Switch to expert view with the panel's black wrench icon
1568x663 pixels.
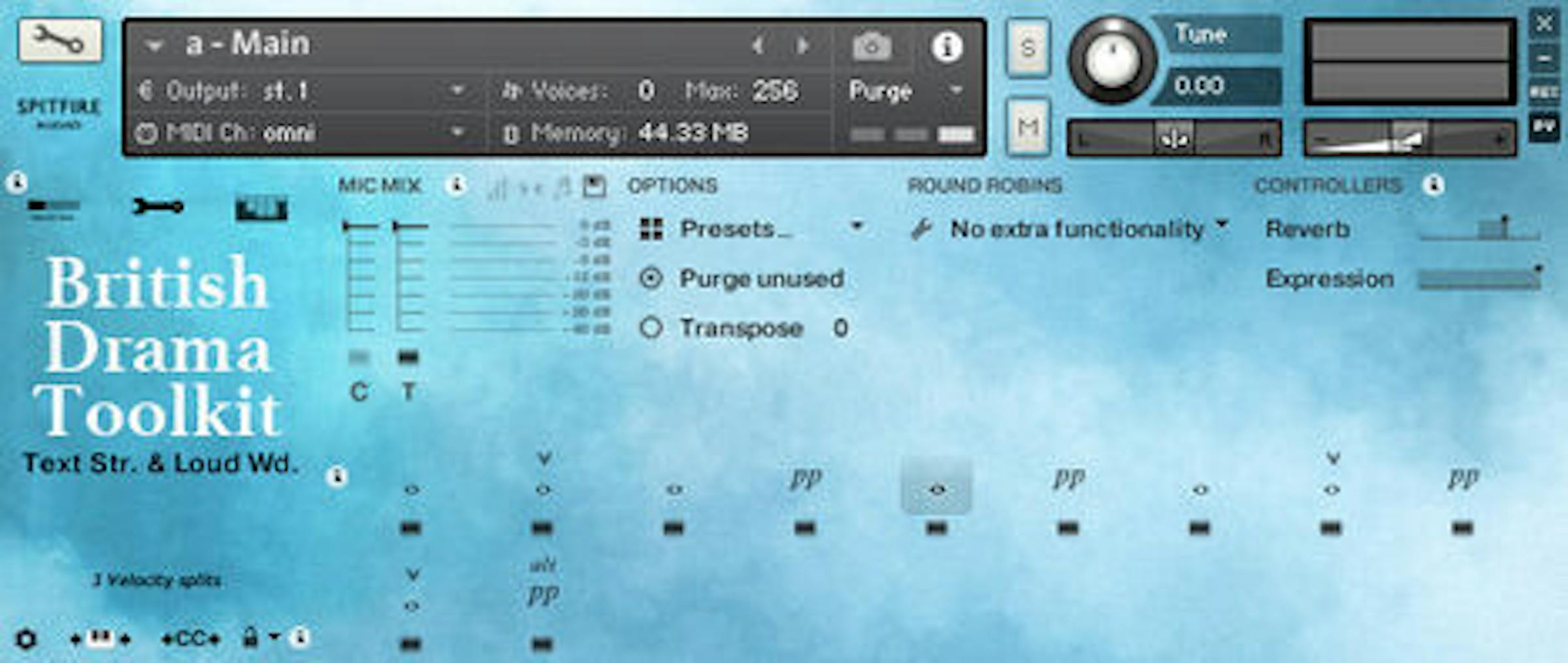[158, 207]
